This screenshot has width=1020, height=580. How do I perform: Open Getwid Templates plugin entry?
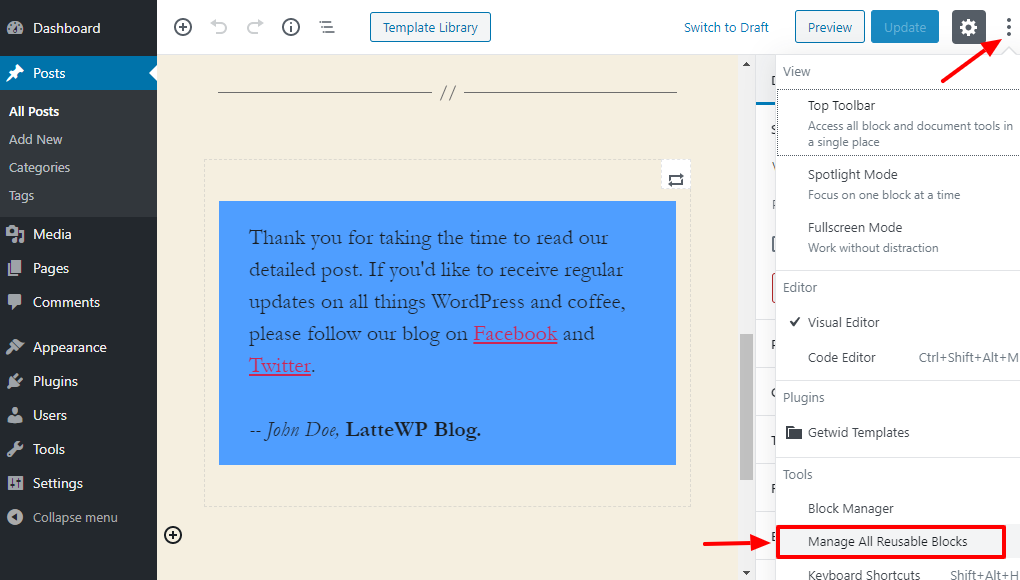(x=858, y=433)
